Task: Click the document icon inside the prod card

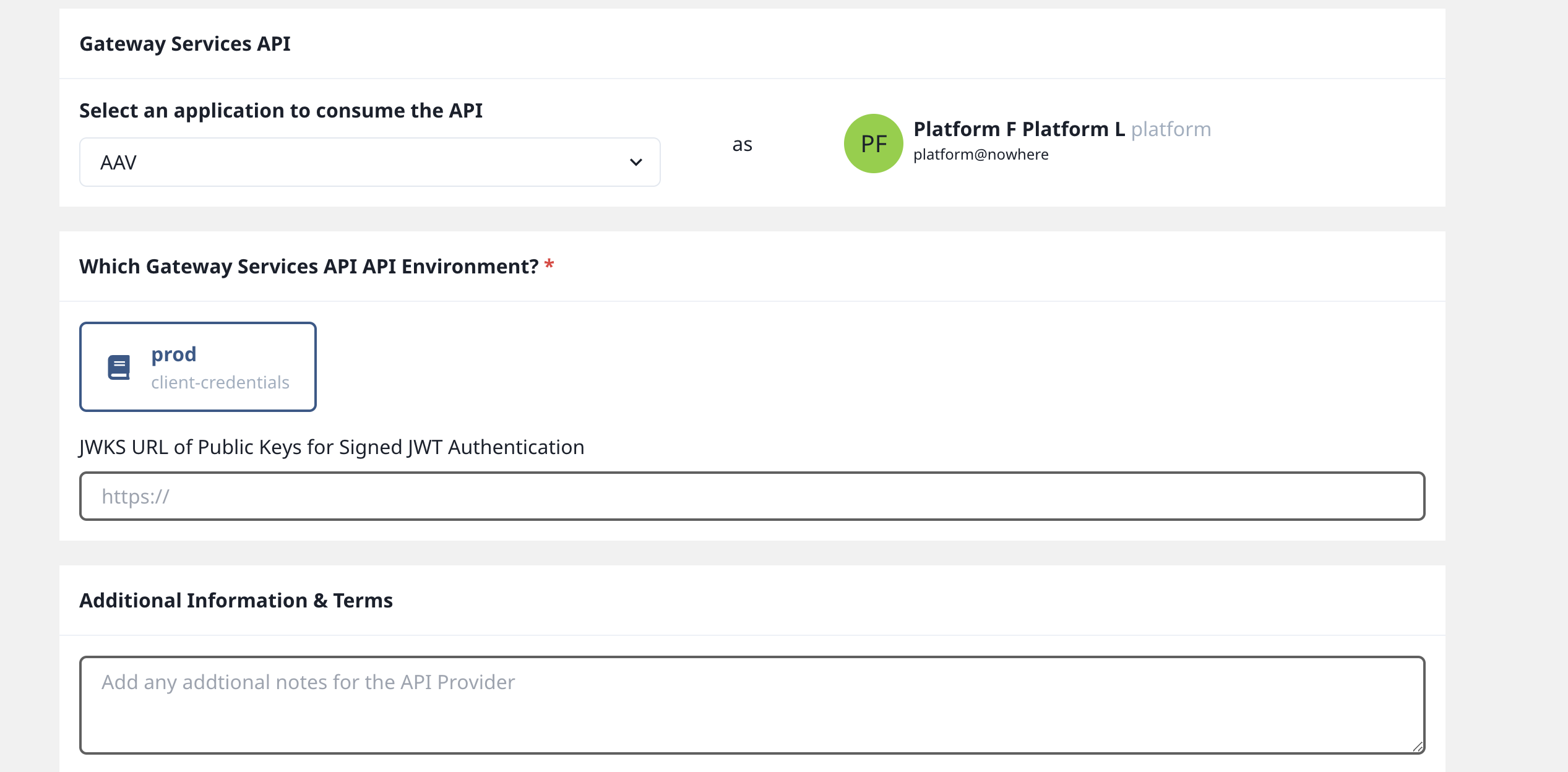Action: tap(118, 366)
